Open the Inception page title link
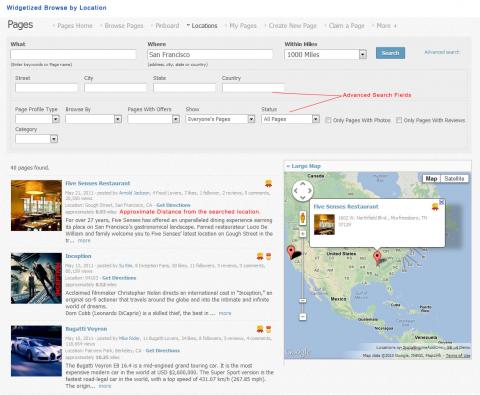The height and width of the screenshot is (395, 480). (x=78, y=256)
